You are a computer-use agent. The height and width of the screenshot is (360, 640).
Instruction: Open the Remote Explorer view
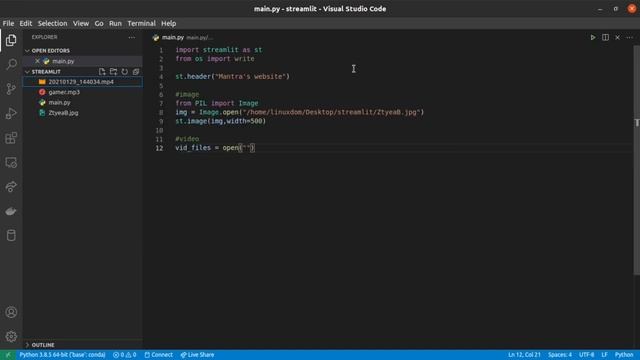(11, 162)
